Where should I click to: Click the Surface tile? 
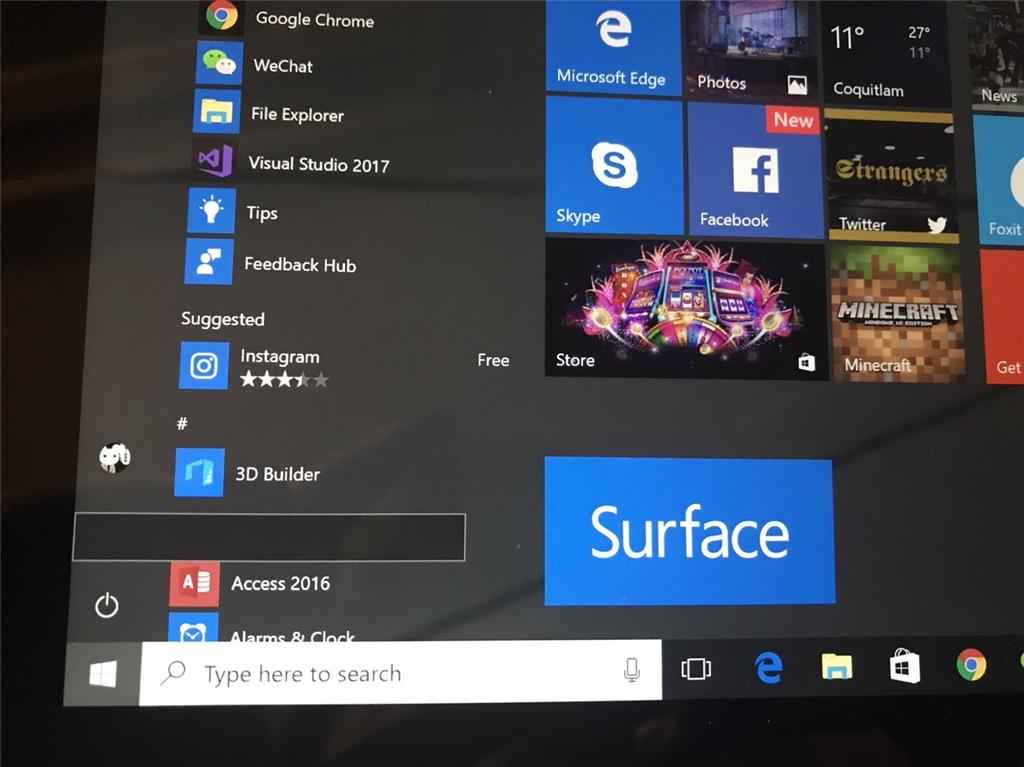coord(689,531)
